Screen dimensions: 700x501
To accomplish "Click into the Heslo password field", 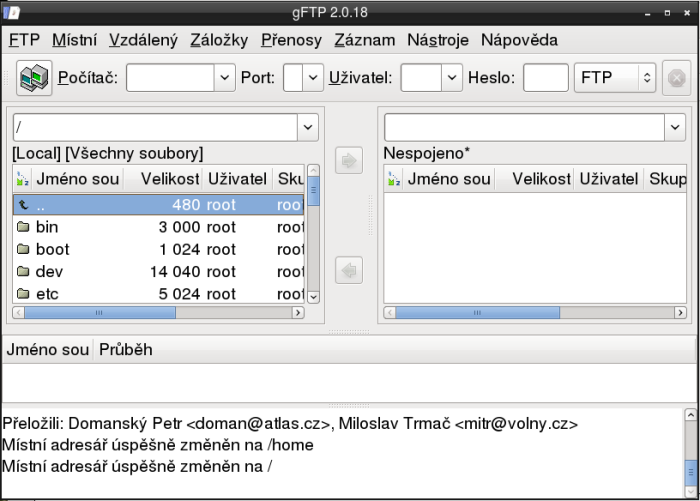I will click(545, 77).
